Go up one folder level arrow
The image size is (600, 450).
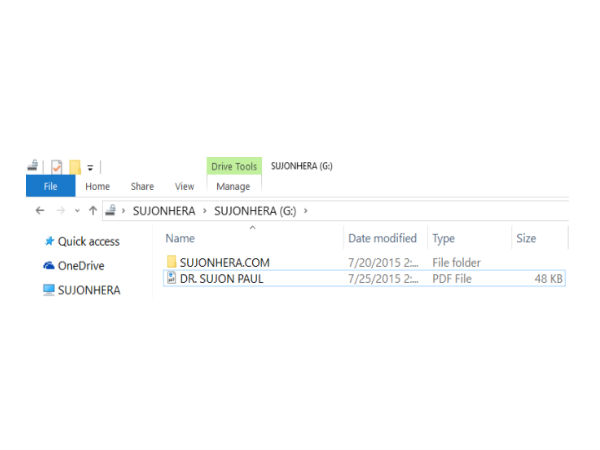[x=93, y=211]
